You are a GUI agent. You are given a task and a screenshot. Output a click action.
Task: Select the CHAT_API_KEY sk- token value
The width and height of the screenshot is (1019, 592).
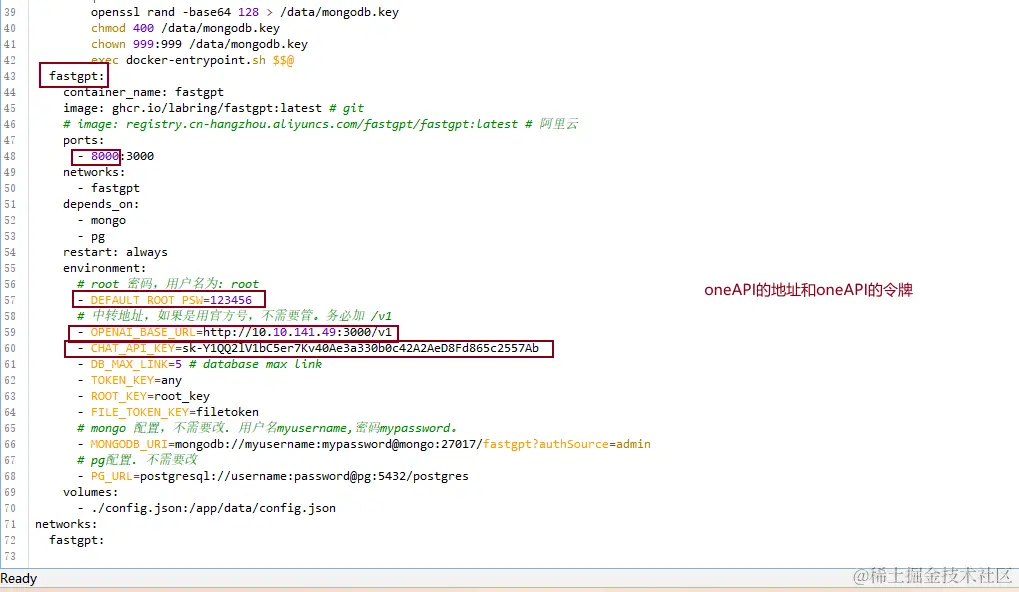click(x=361, y=348)
